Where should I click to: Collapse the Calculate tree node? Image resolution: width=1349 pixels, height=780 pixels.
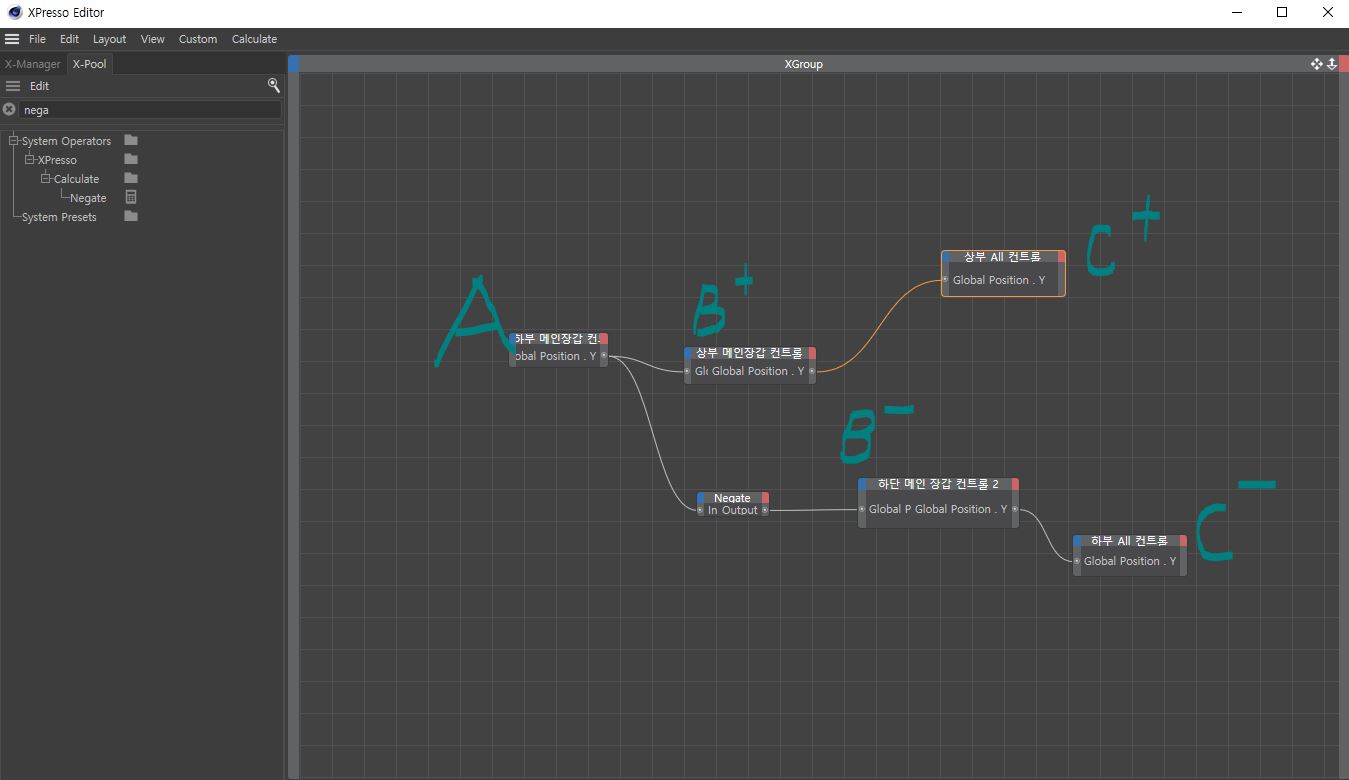point(46,178)
